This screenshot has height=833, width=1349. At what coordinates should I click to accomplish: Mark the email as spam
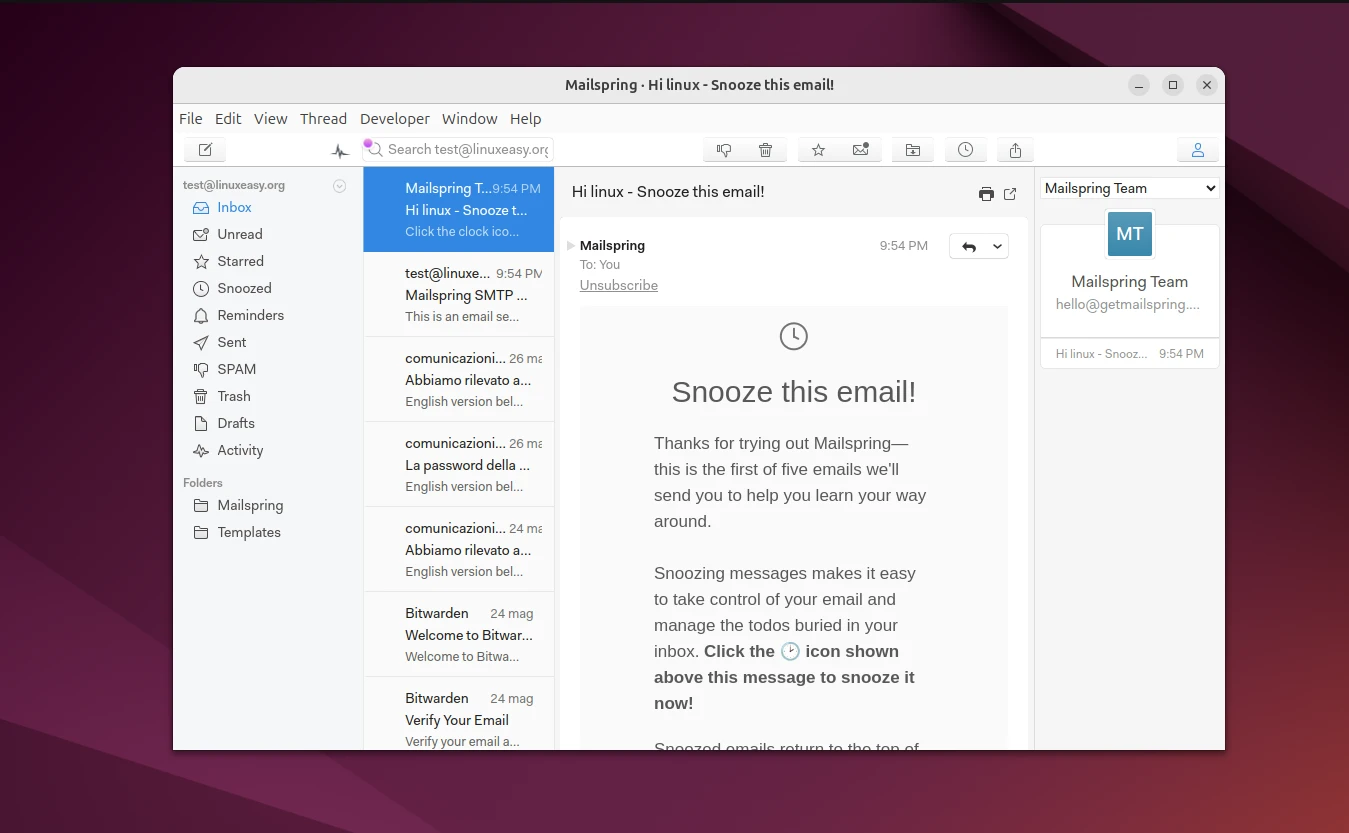click(723, 149)
